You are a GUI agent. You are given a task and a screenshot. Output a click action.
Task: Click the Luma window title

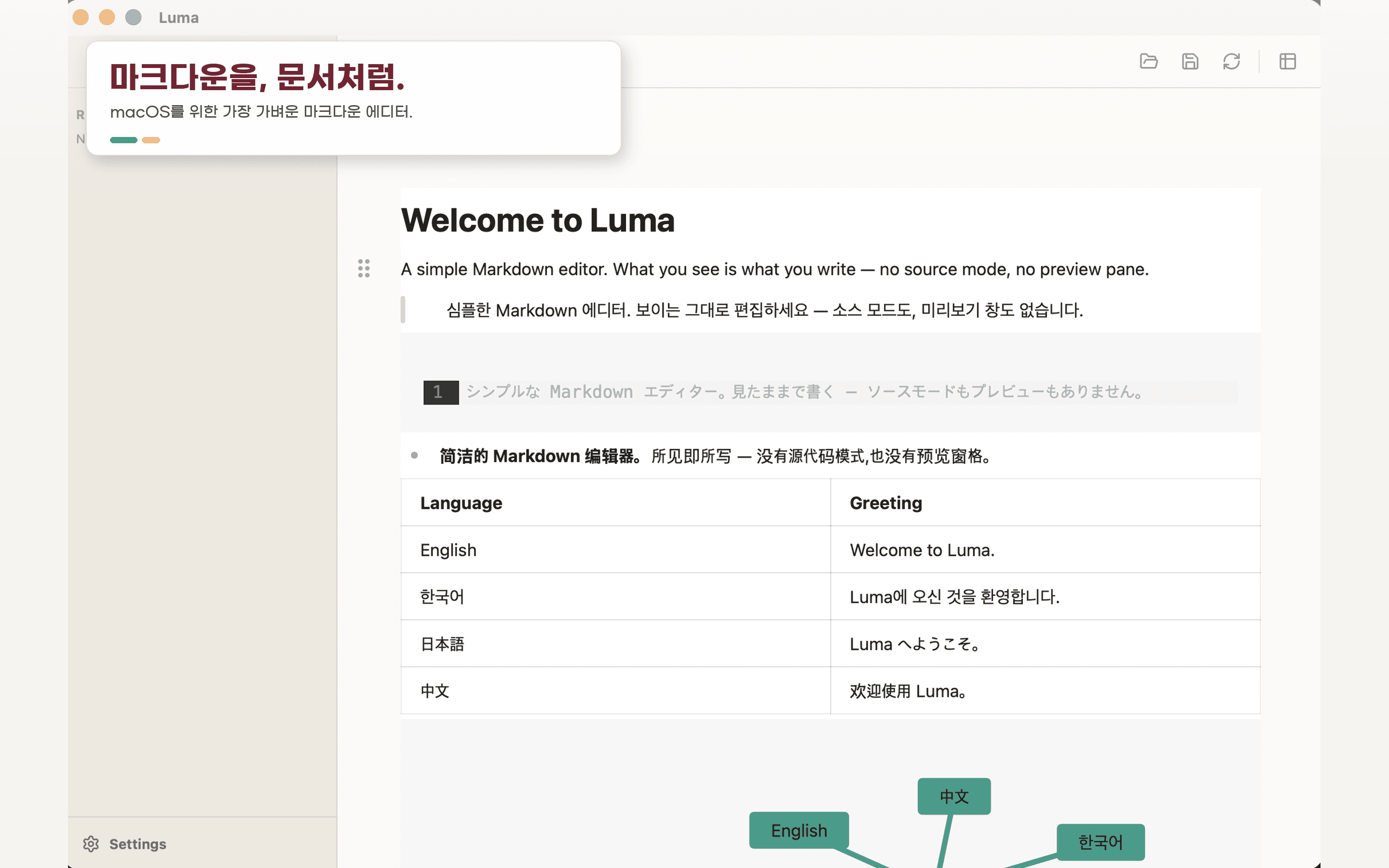(178, 18)
